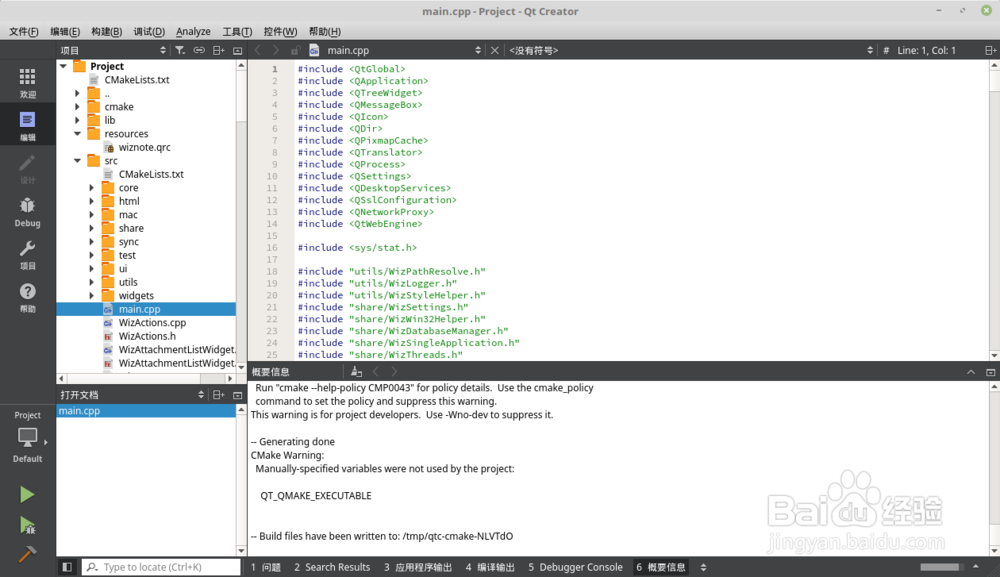Click the Line and Column indicator
Image resolution: width=1000 pixels, height=577 pixels.
tap(926, 50)
